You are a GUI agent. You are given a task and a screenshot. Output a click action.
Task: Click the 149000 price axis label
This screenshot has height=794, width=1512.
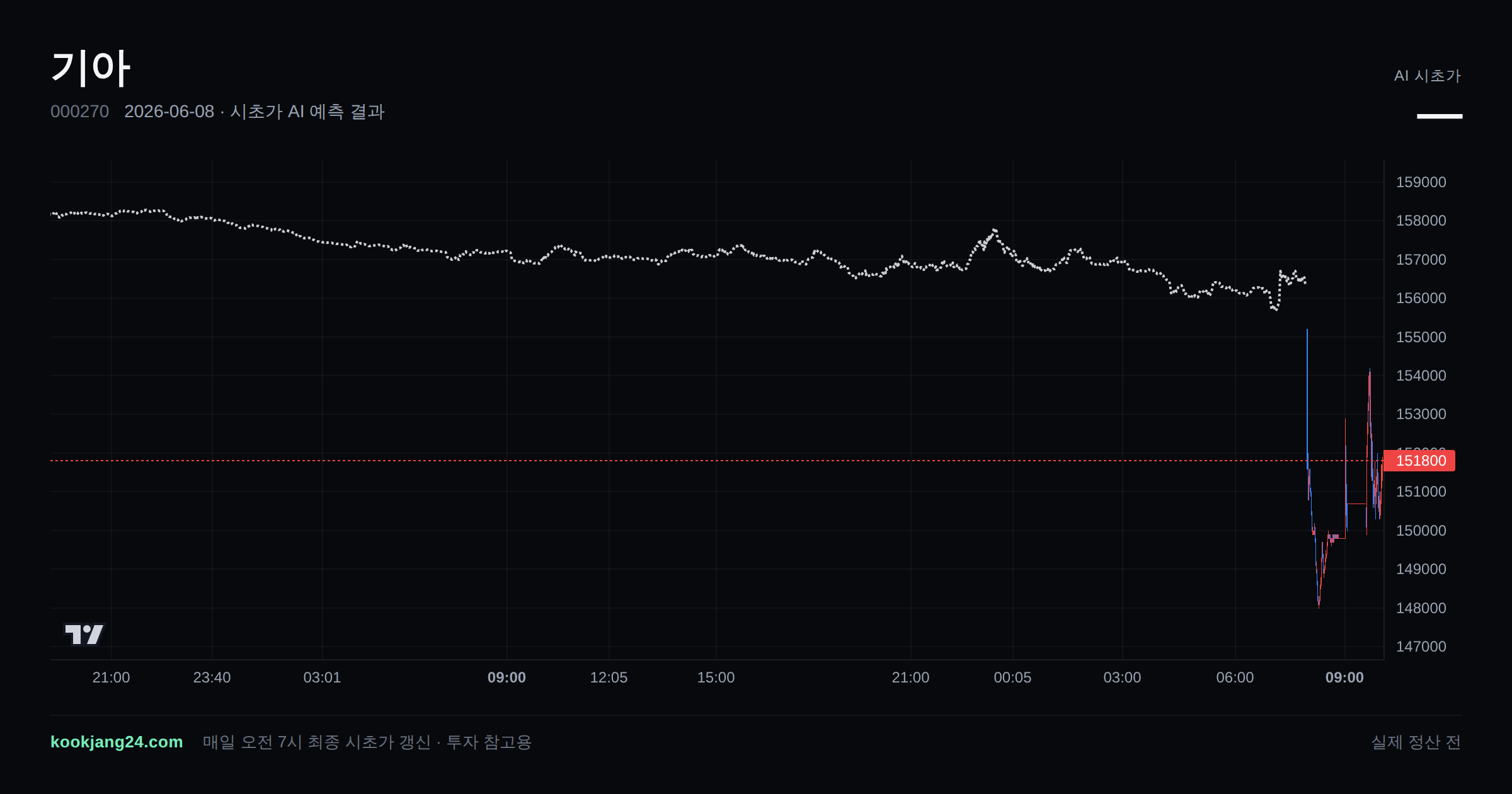click(x=1421, y=569)
